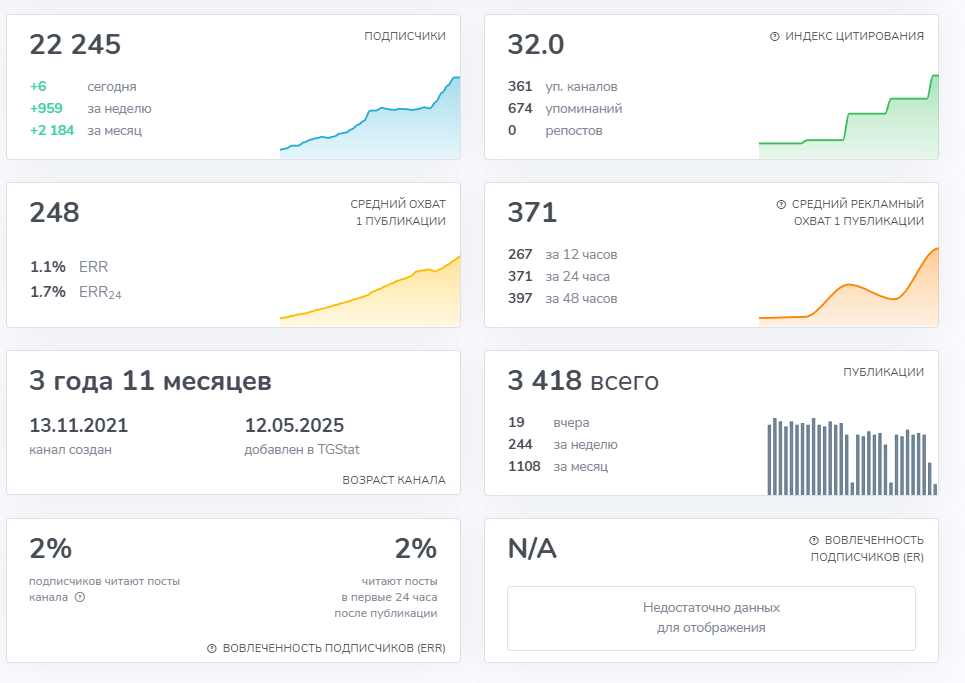This screenshot has width=965, height=683.
Task: Click the 12.05.2025 добавлен в TGStat date
Action: [x=294, y=424]
